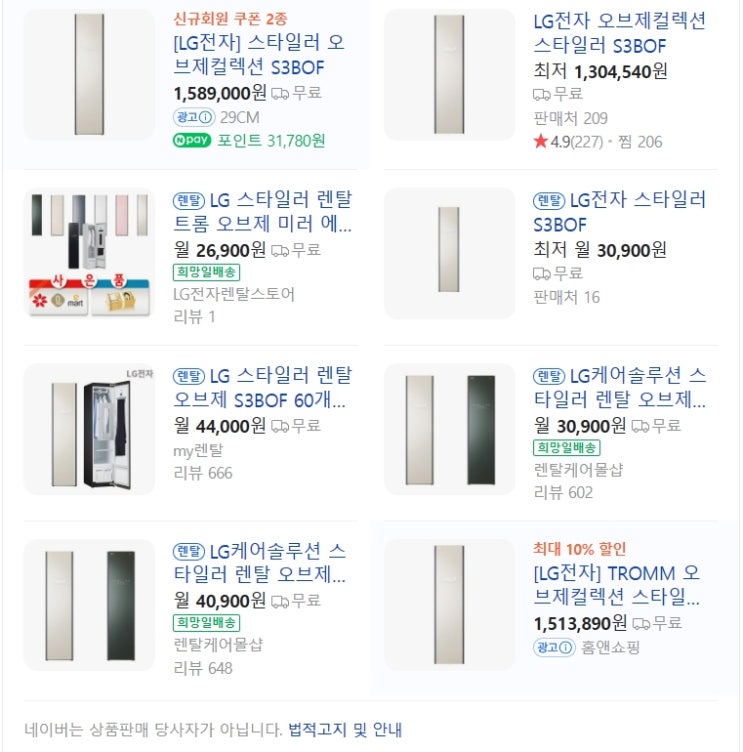Click the Npay green badge icon
The height and width of the screenshot is (752, 743).
point(192,140)
